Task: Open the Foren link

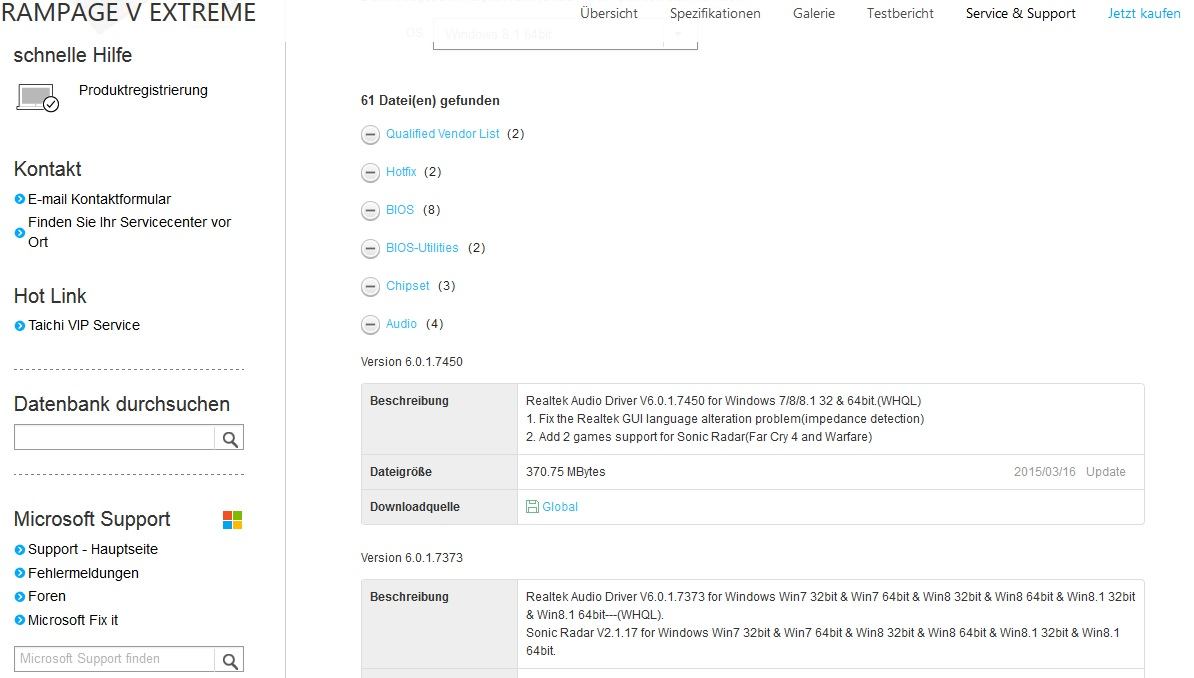Action: pos(46,596)
